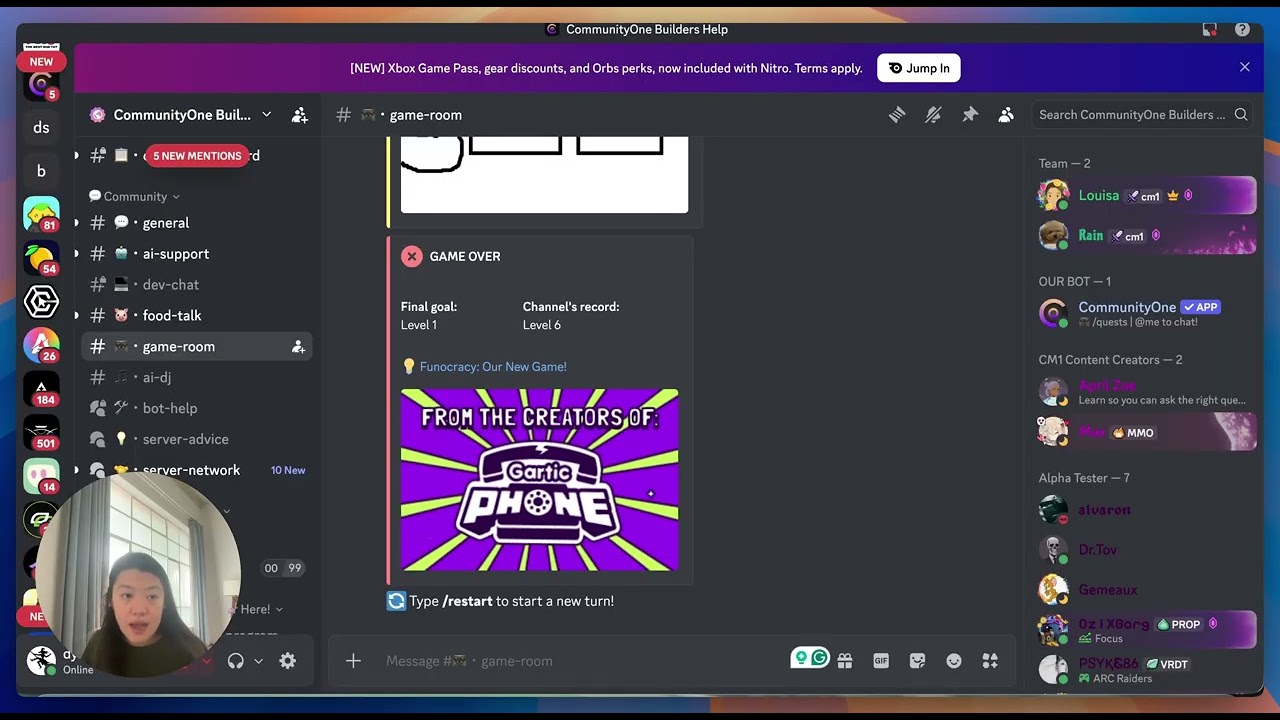1280x720 pixels.
Task: Open the Funocracy: Our New Game! link
Action: (x=493, y=367)
